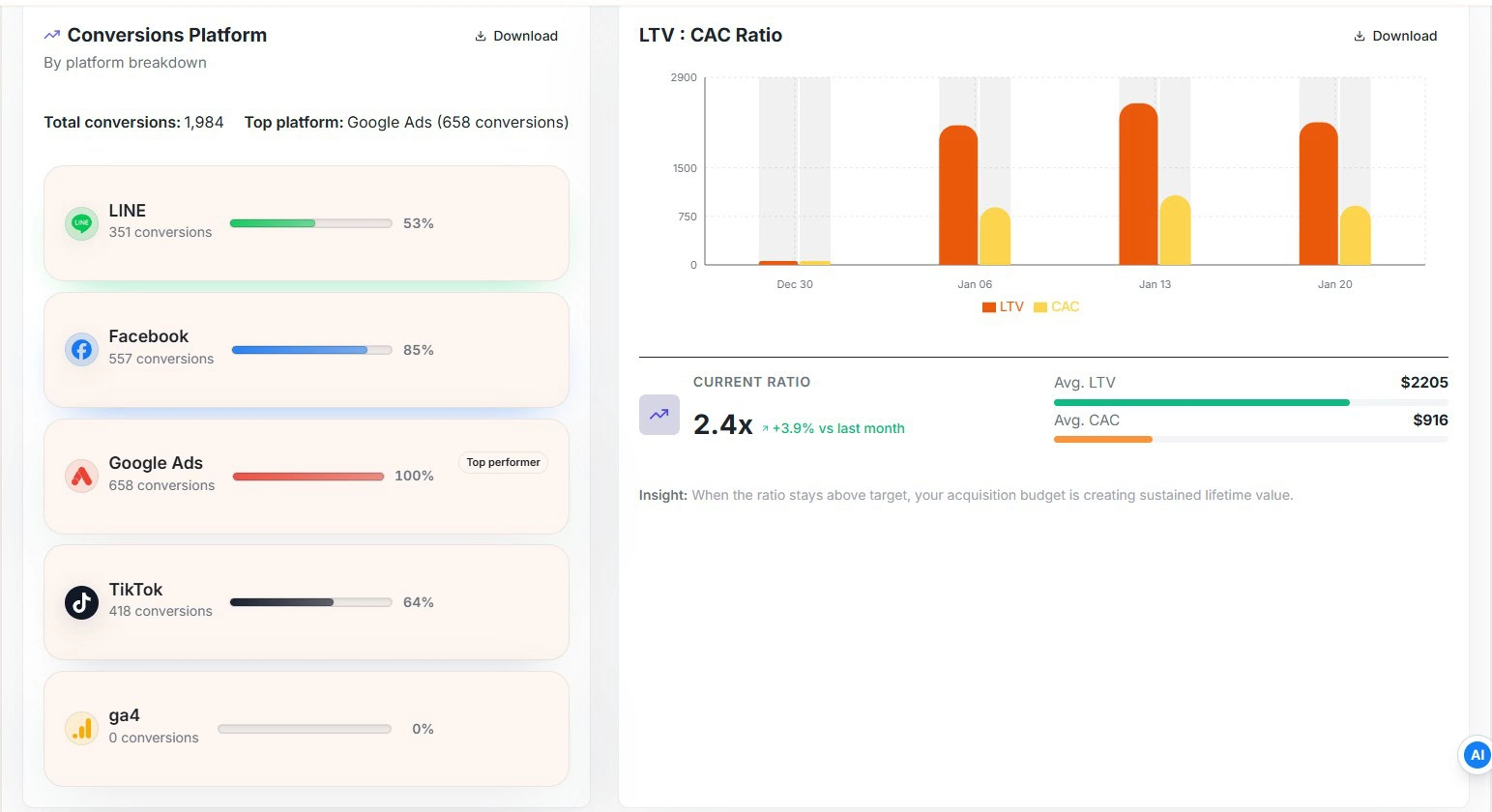Click the Top performer badge on Google Ads

[x=503, y=462]
